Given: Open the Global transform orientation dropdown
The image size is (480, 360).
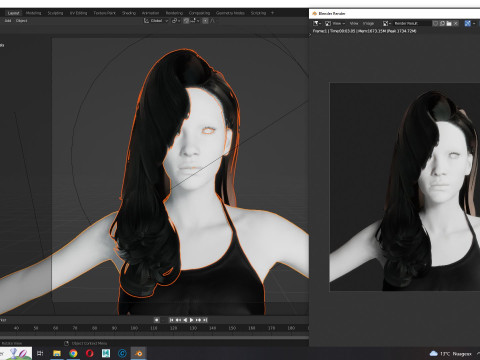Looking at the screenshot, I should [156, 21].
